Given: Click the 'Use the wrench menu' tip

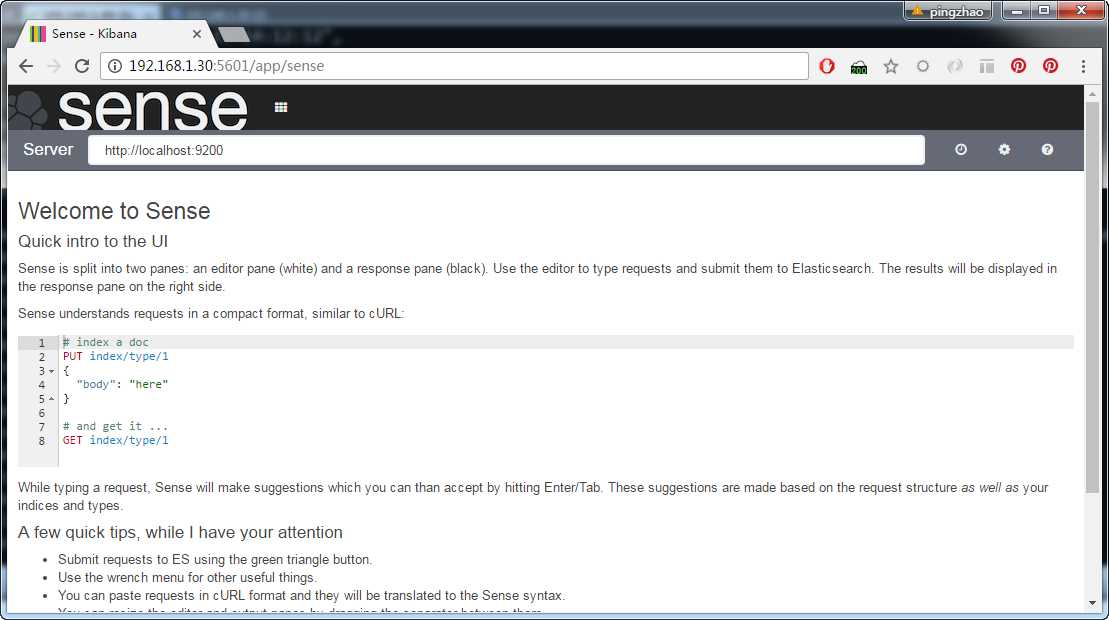Looking at the screenshot, I should 187,578.
